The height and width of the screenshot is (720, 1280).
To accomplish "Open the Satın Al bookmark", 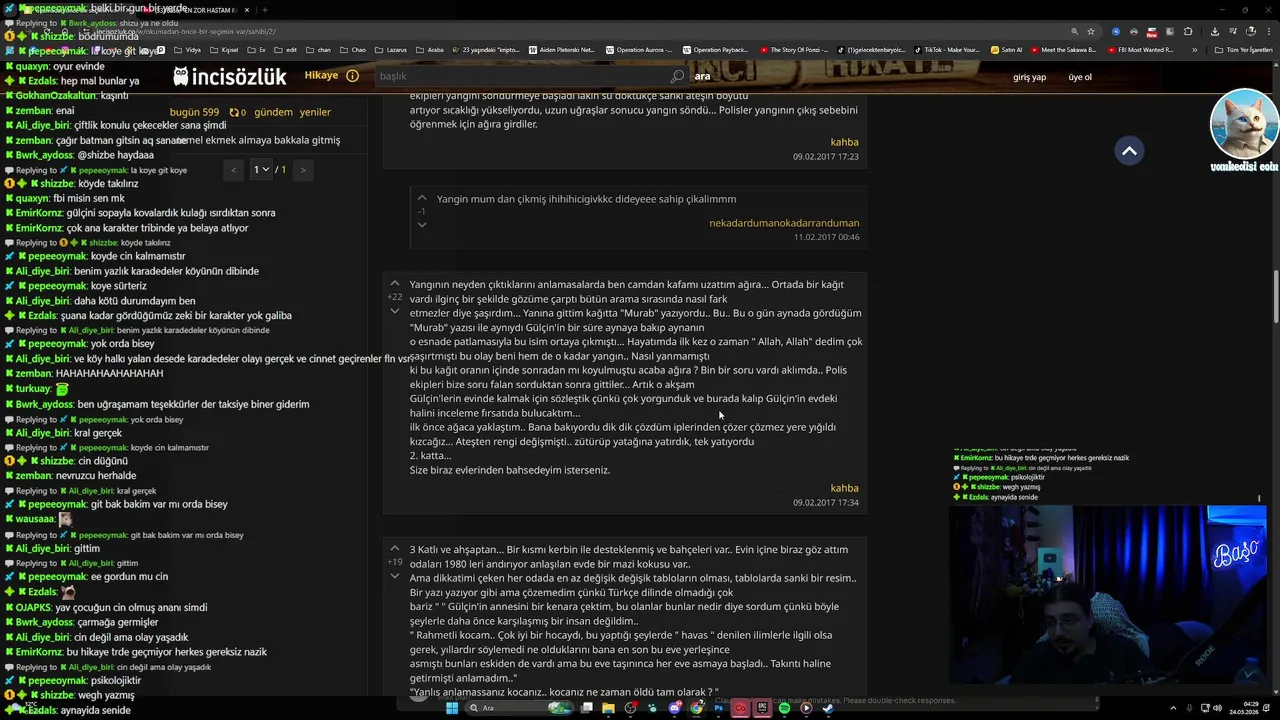I will pos(1007,49).
